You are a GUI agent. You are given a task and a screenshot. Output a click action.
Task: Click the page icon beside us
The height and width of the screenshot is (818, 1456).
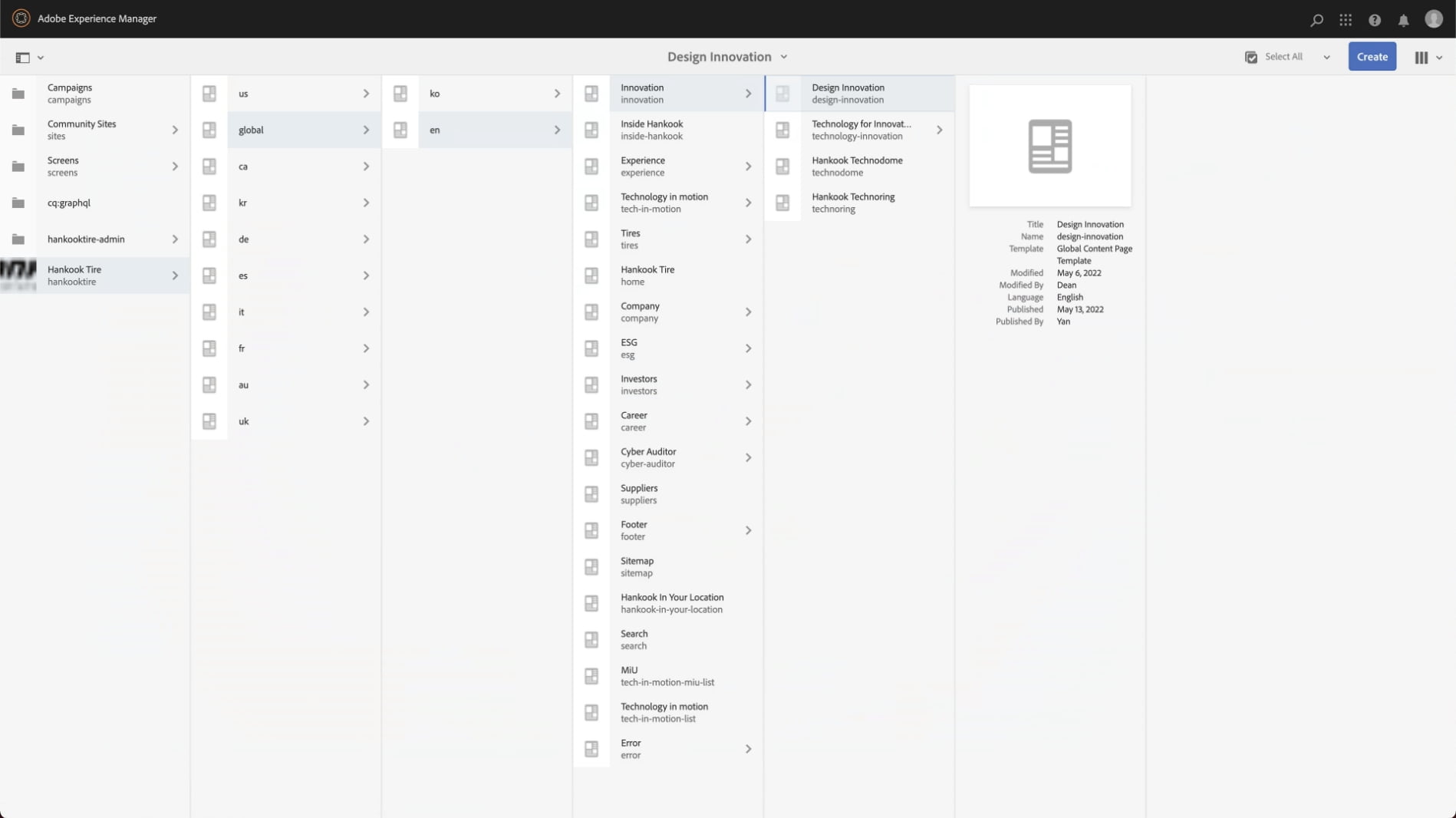pyautogui.click(x=209, y=94)
